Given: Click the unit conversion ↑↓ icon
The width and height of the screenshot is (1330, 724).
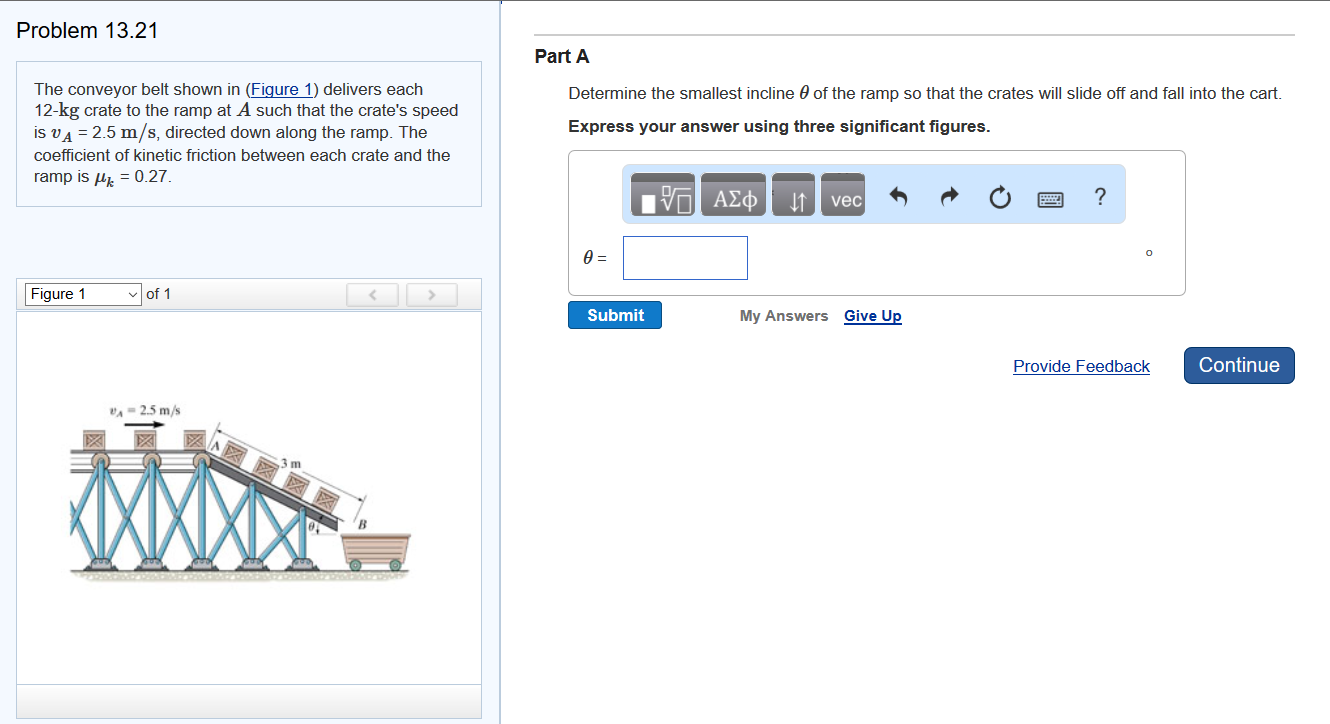Looking at the screenshot, I should tap(792, 195).
